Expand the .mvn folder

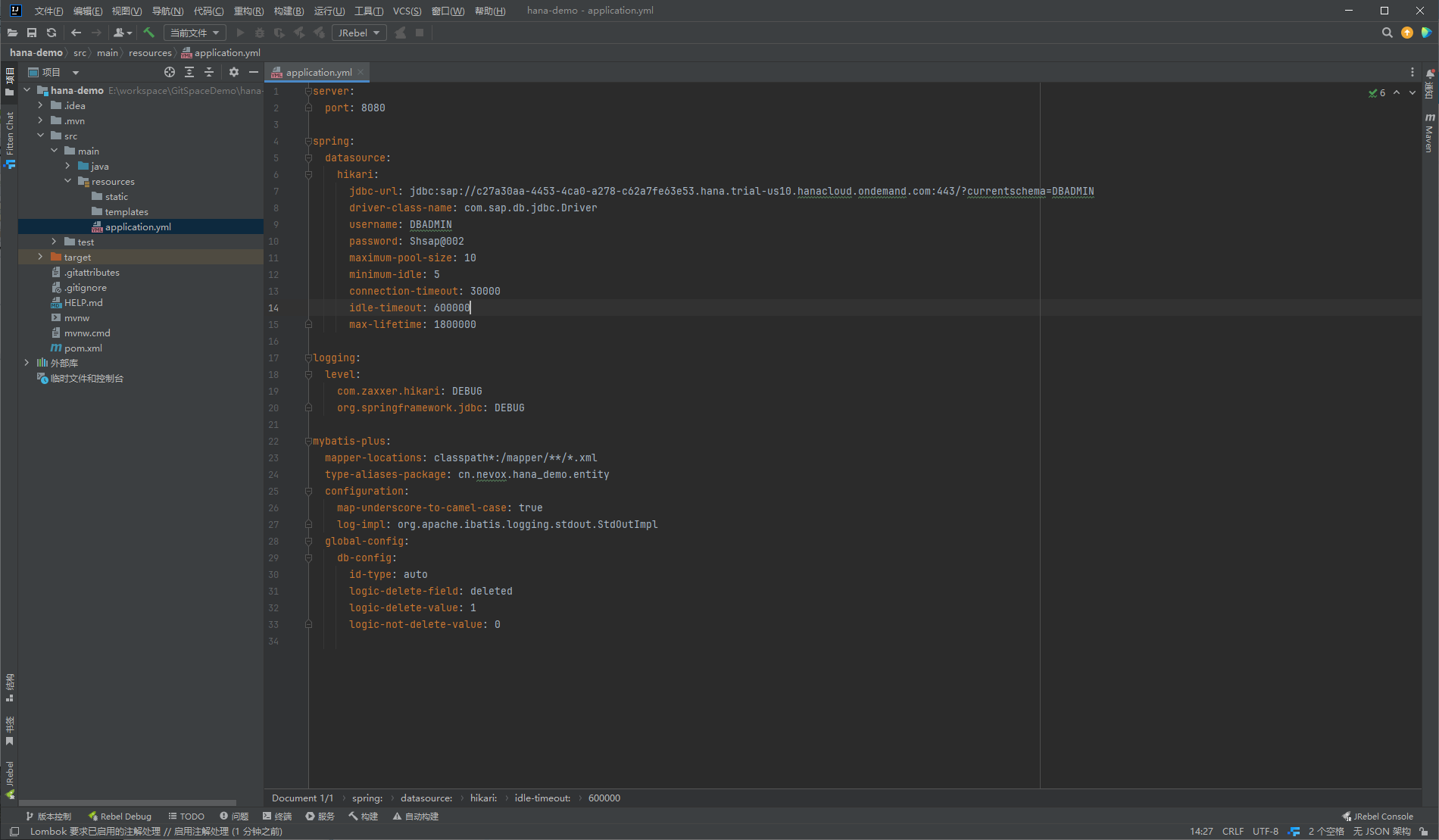[41, 120]
